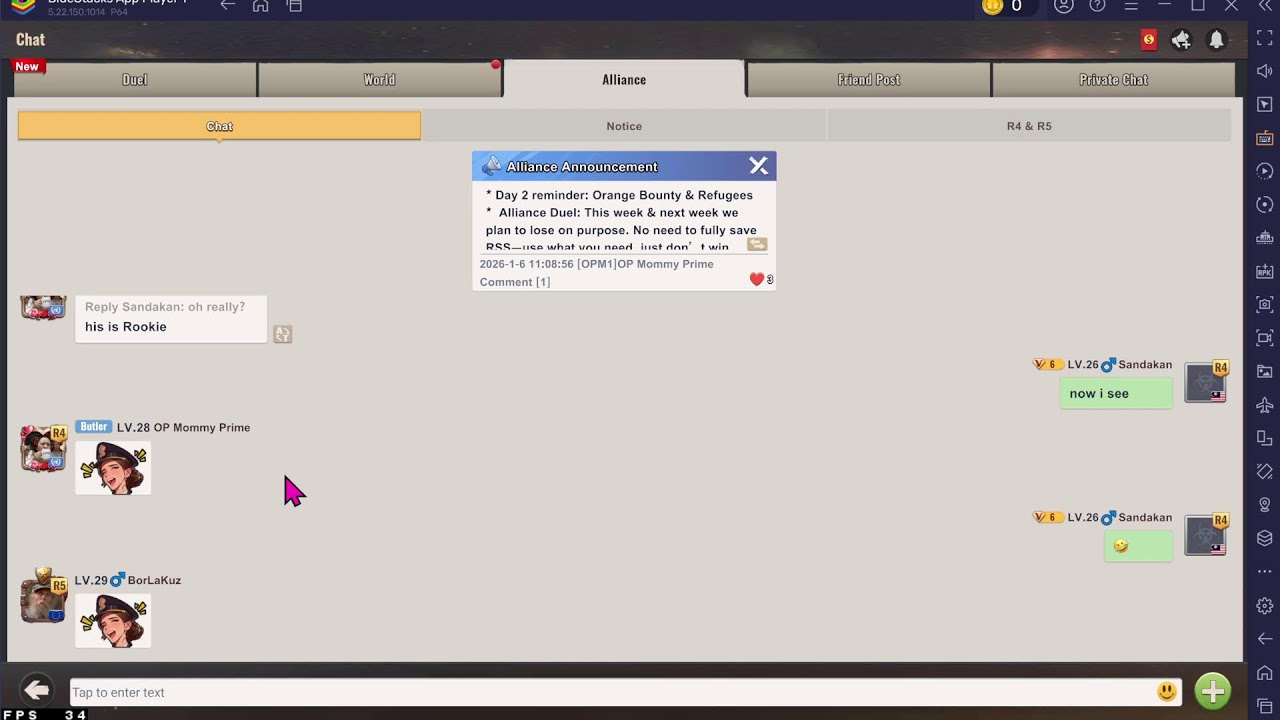Open BlueStacks hamburger menu
The width and height of the screenshot is (1280, 720).
(x=1131, y=6)
